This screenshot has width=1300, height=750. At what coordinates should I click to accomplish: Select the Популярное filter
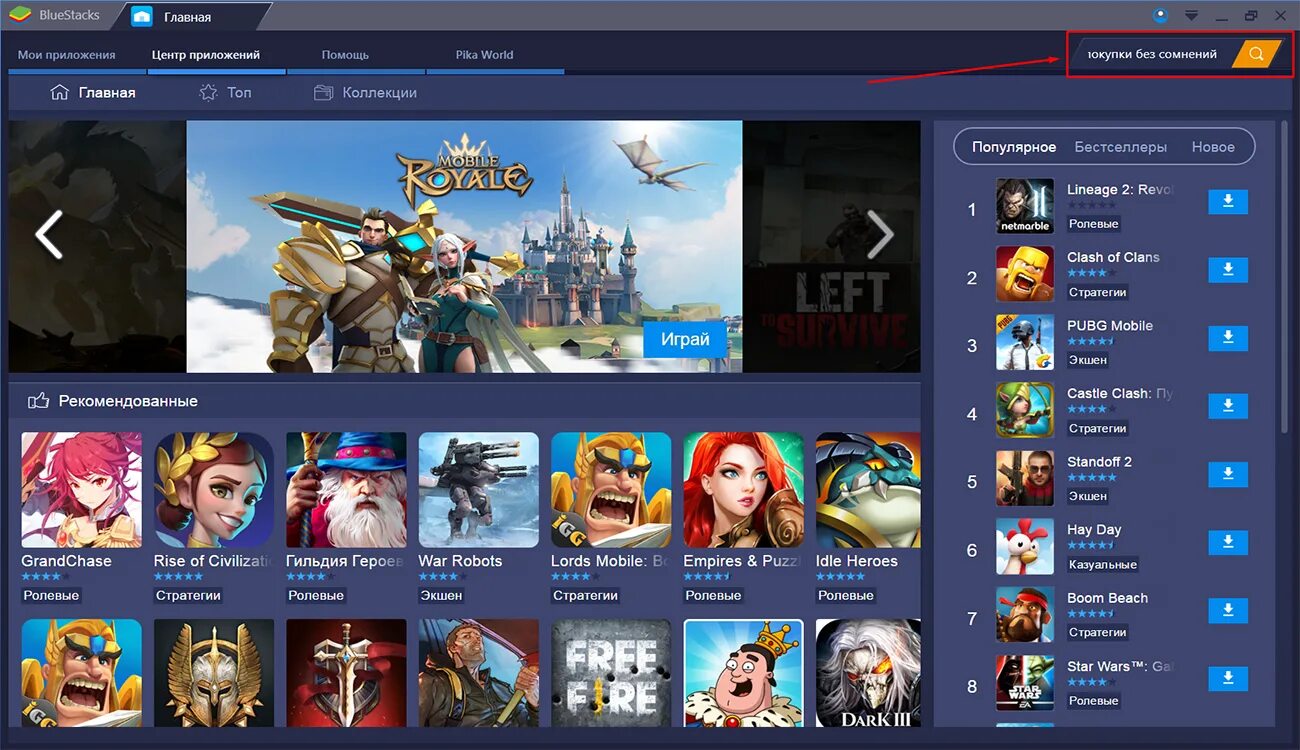[x=1014, y=147]
